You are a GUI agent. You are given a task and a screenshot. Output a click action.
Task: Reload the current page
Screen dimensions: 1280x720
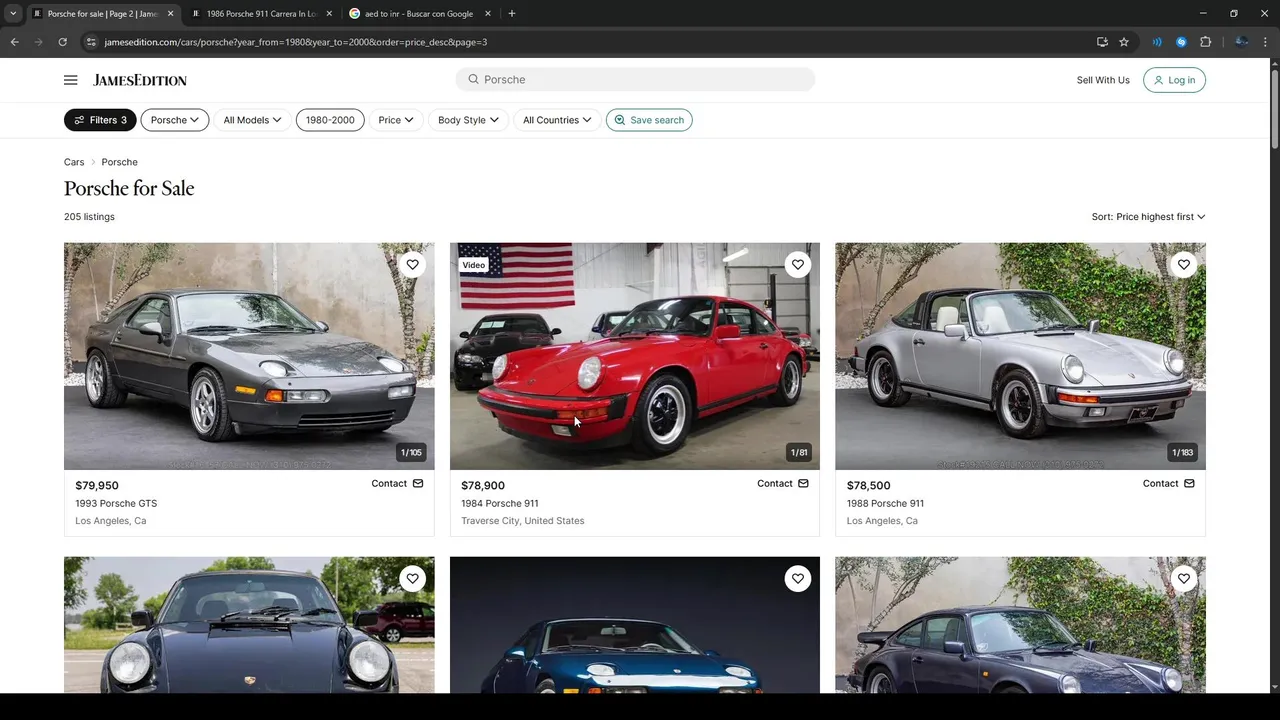point(62,42)
